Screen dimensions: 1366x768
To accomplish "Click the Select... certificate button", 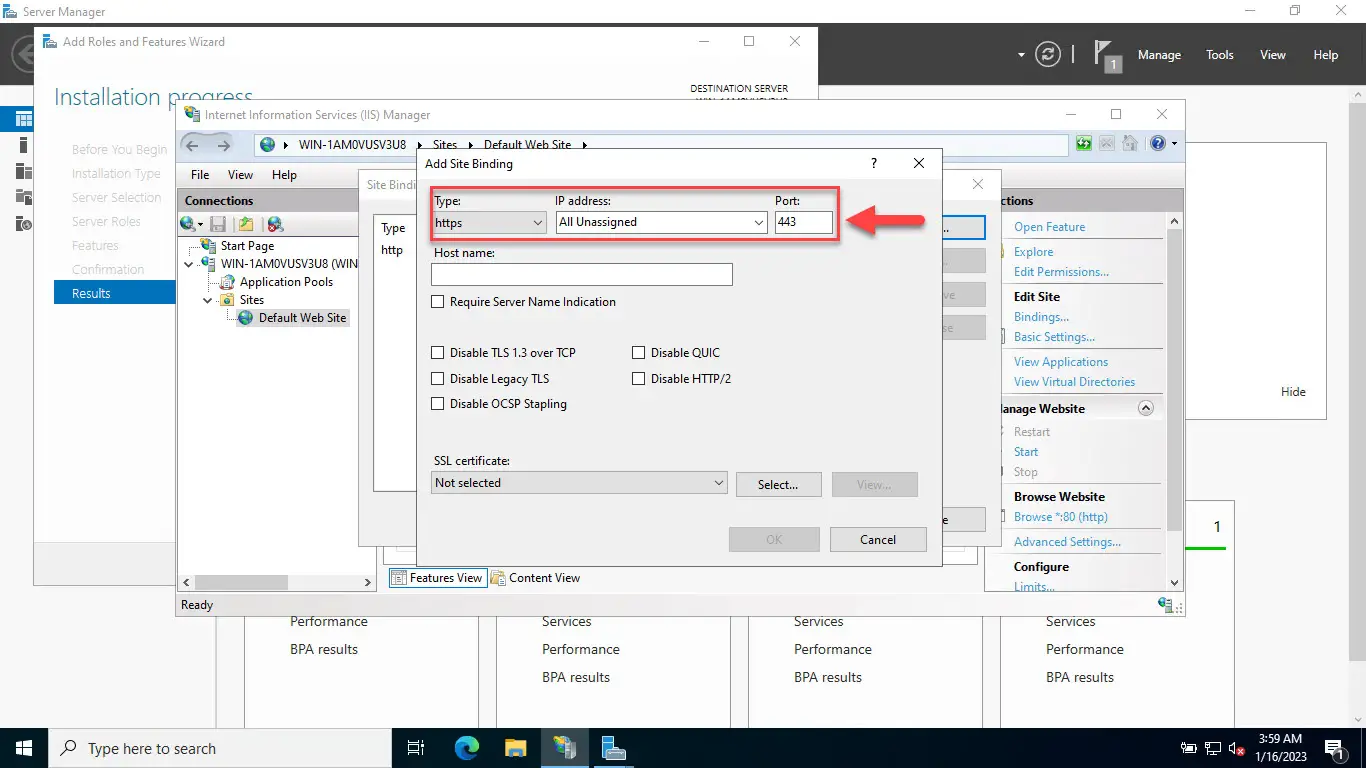I will click(778, 485).
